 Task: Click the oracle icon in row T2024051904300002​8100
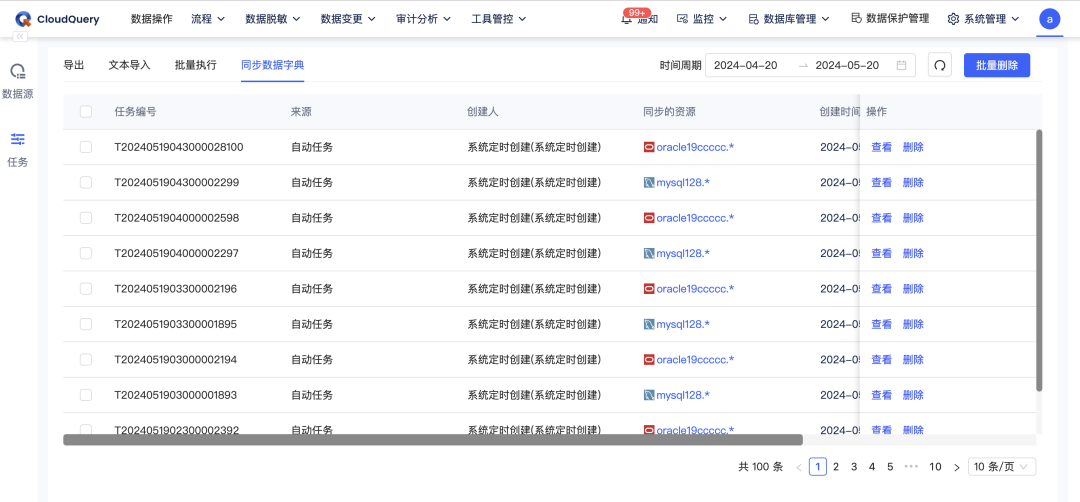point(648,147)
